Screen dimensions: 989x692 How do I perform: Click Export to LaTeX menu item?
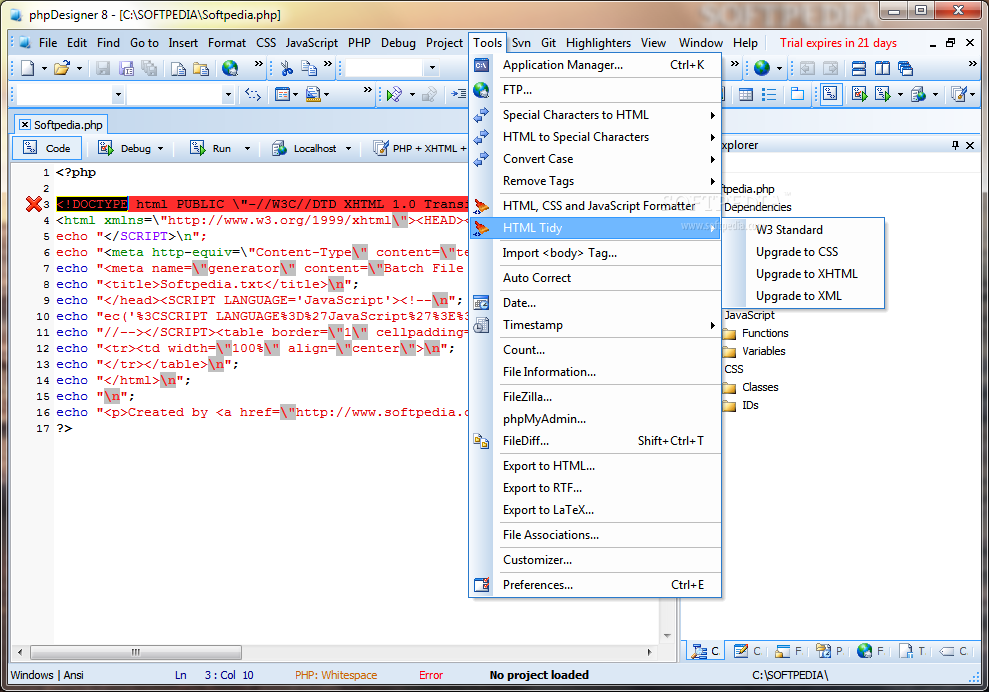point(597,510)
